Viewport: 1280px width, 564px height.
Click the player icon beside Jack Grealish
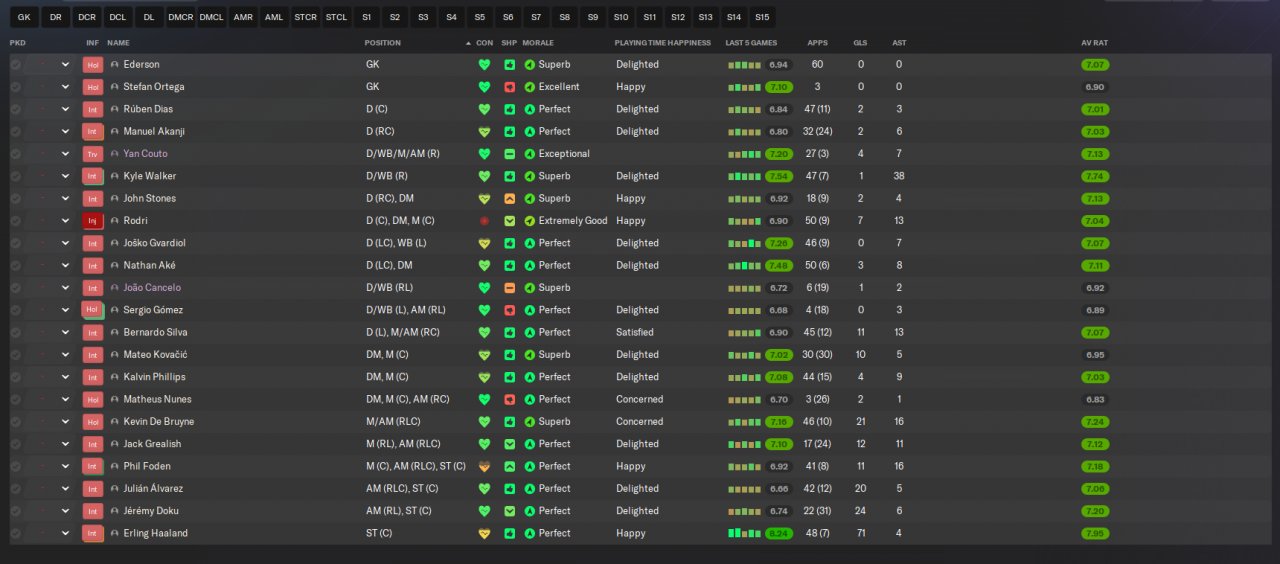115,444
